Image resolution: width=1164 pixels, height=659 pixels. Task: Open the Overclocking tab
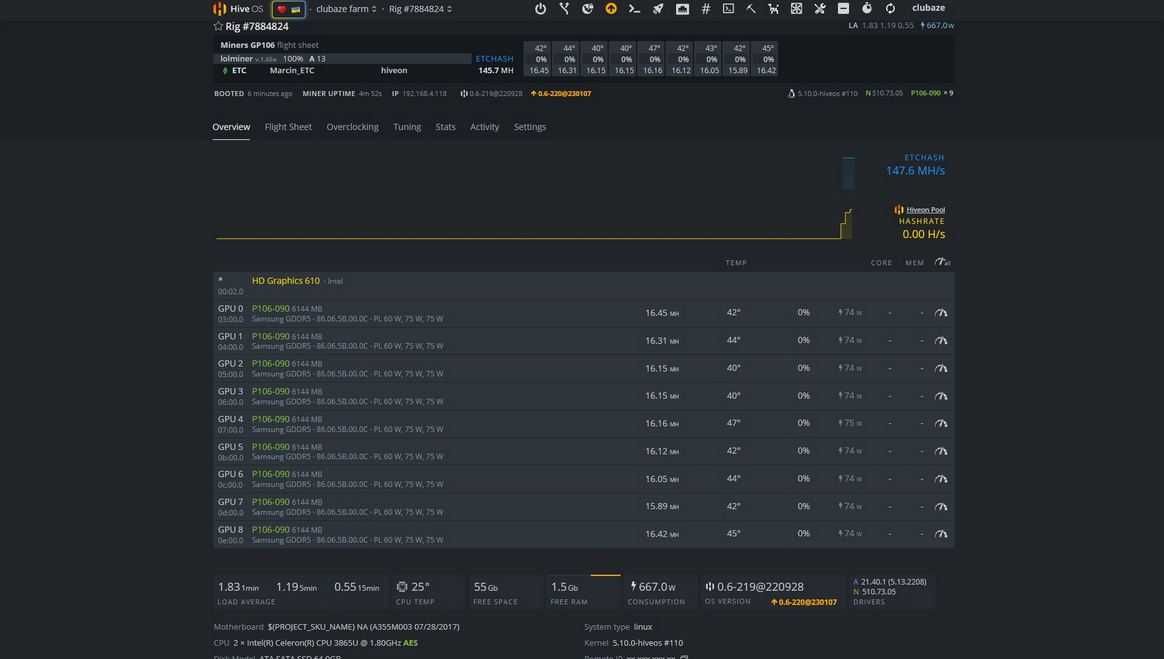pyautogui.click(x=353, y=127)
